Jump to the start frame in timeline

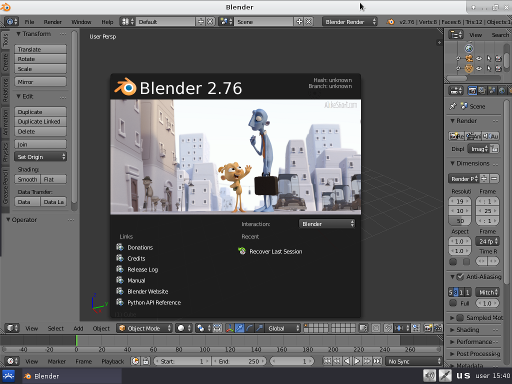(327, 361)
